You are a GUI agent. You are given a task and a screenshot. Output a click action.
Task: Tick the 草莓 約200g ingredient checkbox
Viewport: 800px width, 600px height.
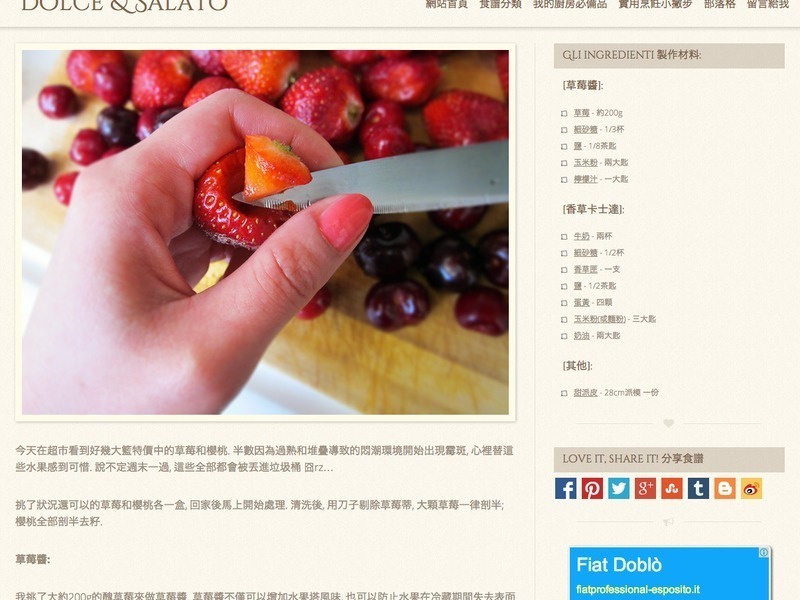pyautogui.click(x=564, y=113)
